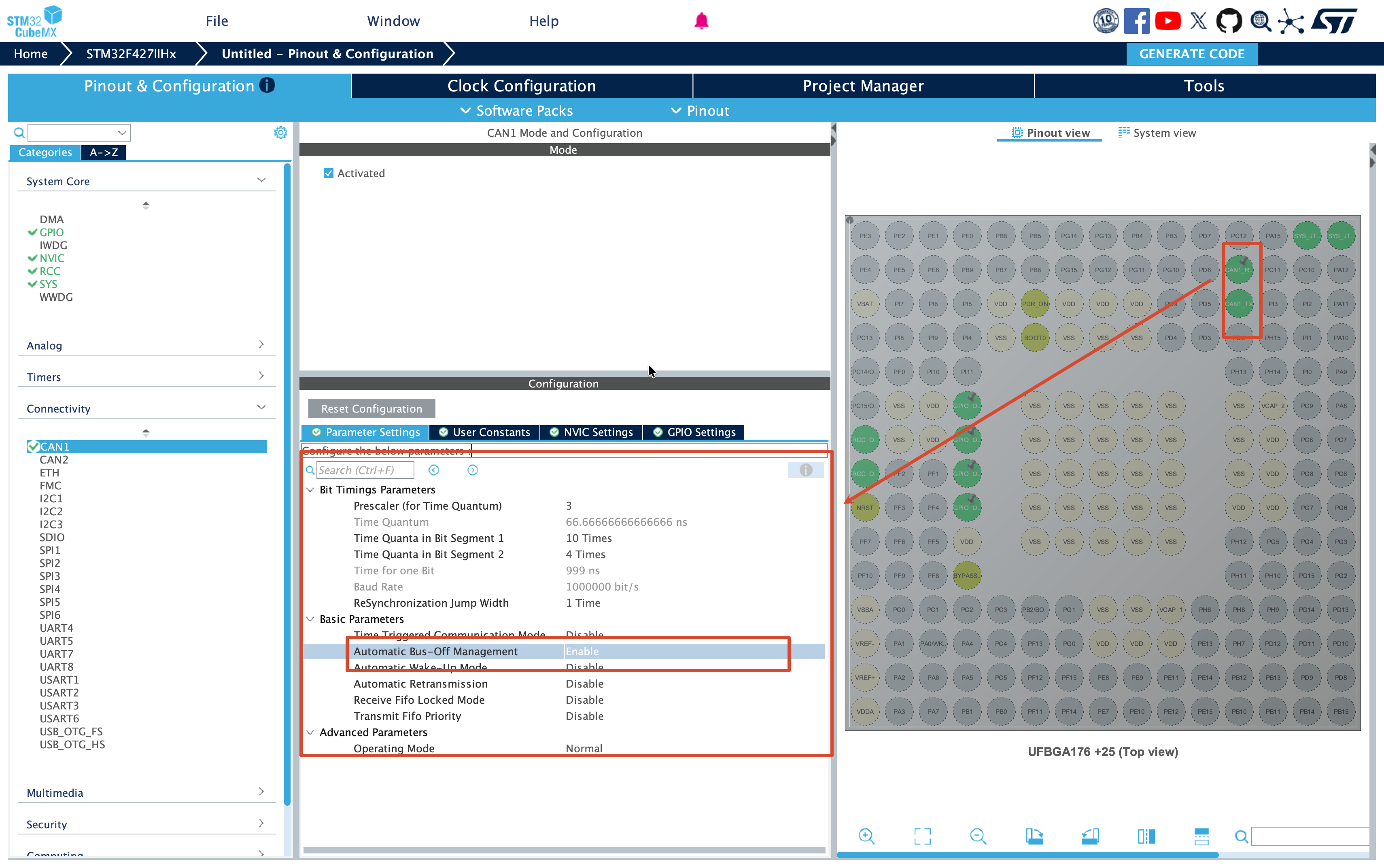Expand the Multimedia category

point(261,792)
